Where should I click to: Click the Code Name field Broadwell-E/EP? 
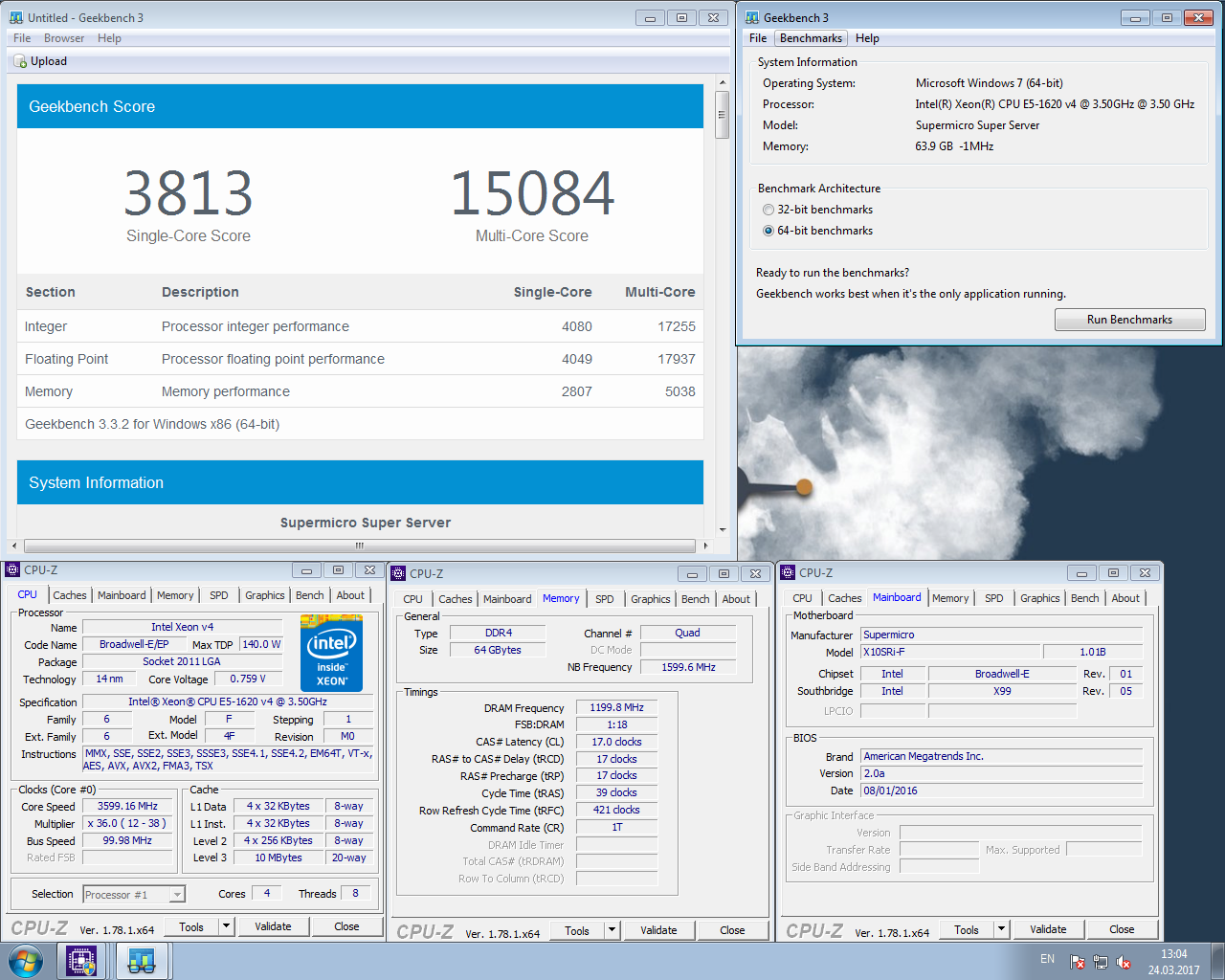134,644
